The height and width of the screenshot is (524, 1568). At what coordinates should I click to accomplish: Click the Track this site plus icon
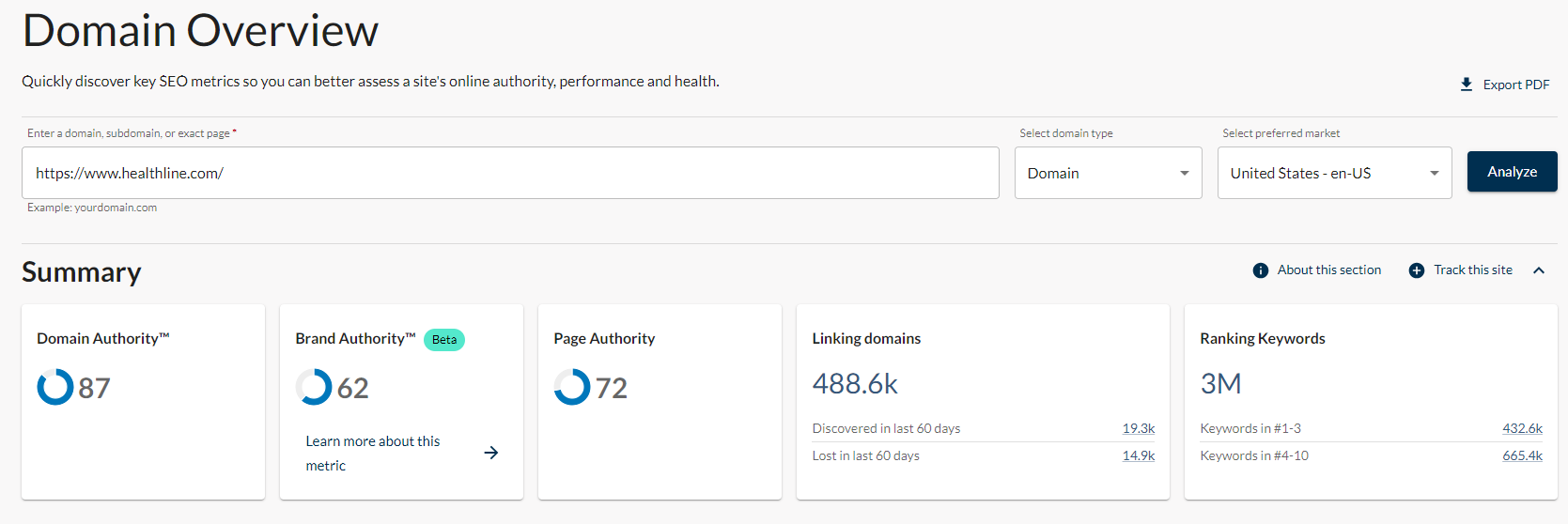[1417, 270]
